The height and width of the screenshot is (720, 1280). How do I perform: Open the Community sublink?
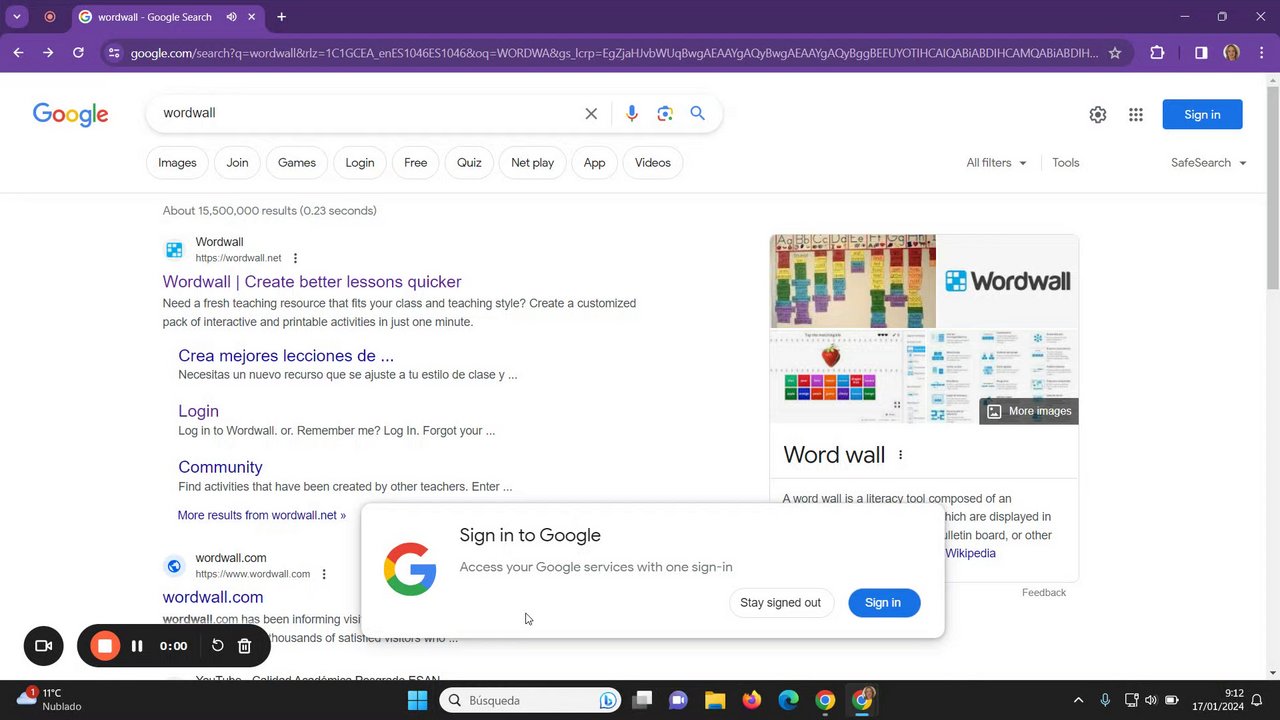[220, 467]
